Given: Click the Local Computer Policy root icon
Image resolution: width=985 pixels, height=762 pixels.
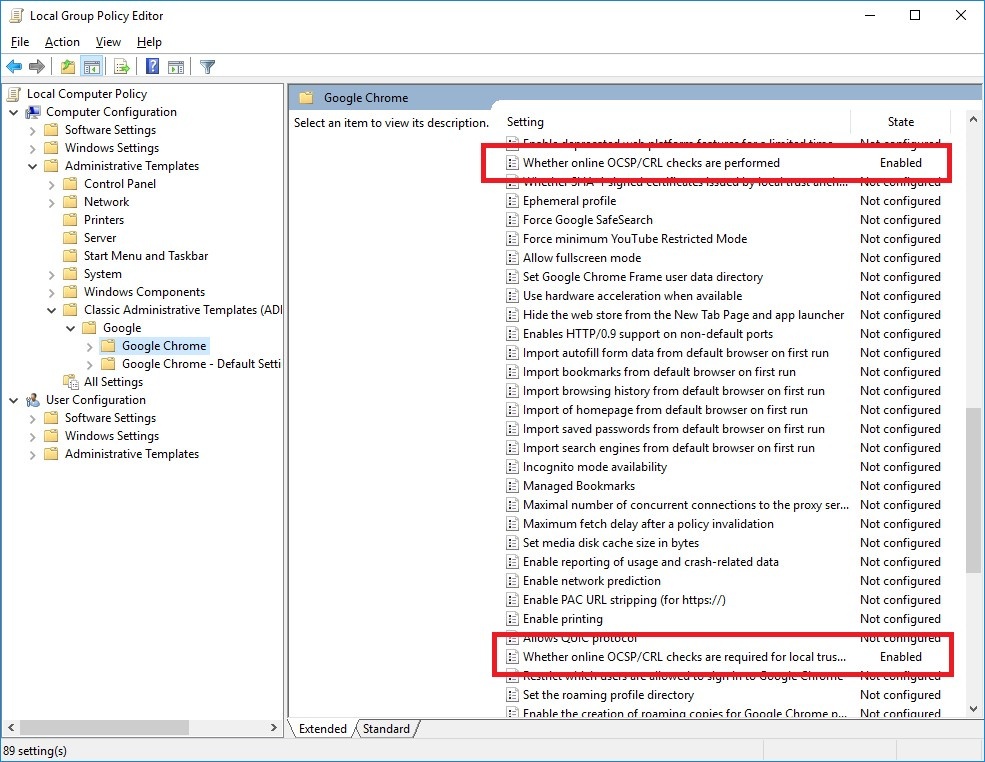Looking at the screenshot, I should tap(14, 94).
